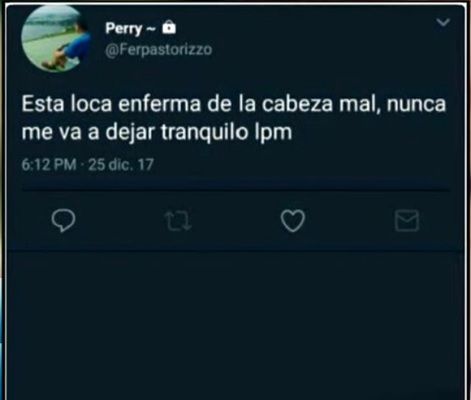This screenshot has width=471, height=400.
Task: Click the word "cabeza" in the tweet
Action: 297,104
